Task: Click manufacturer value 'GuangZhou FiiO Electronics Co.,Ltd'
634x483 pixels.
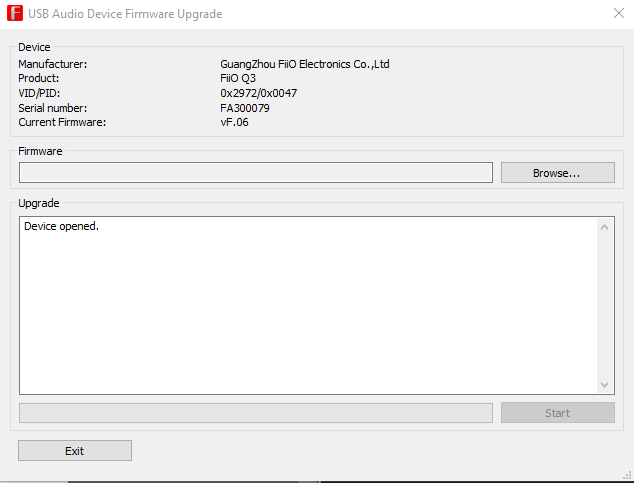Action: (304, 64)
